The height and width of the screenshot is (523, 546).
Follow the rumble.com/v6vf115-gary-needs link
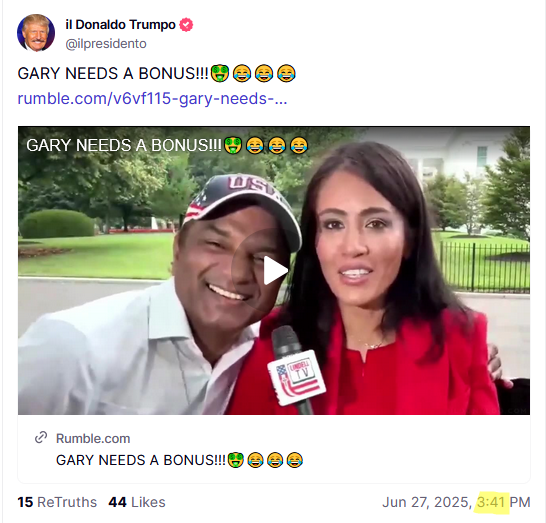[152, 99]
